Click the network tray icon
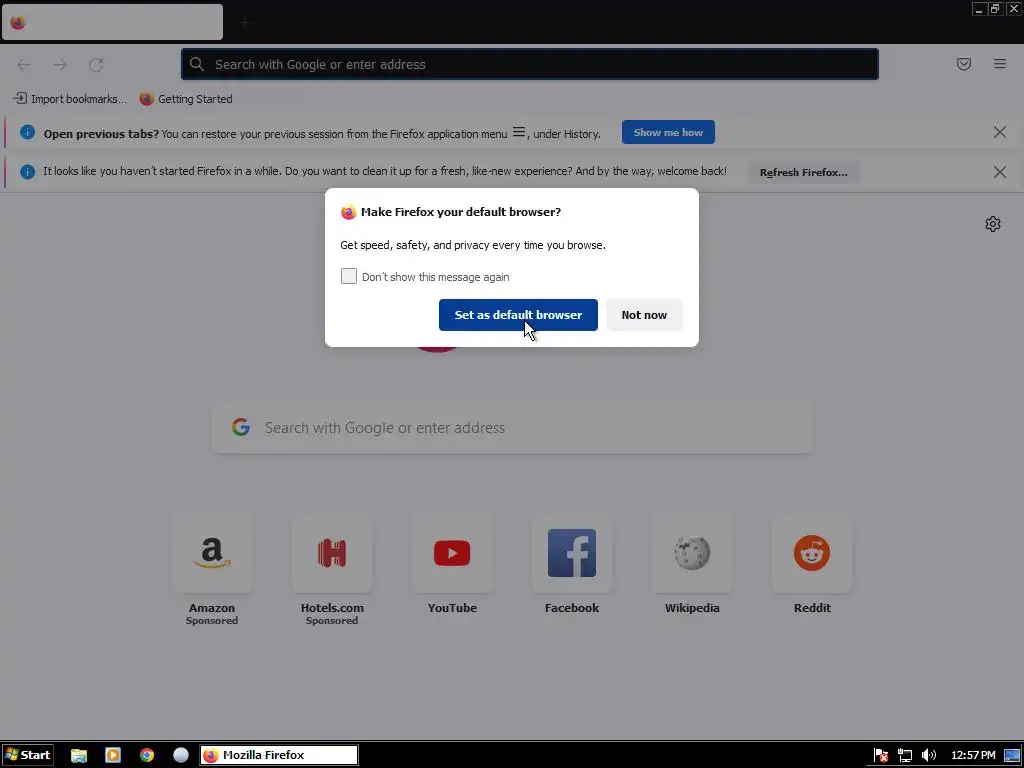The width and height of the screenshot is (1024, 768). click(904, 756)
